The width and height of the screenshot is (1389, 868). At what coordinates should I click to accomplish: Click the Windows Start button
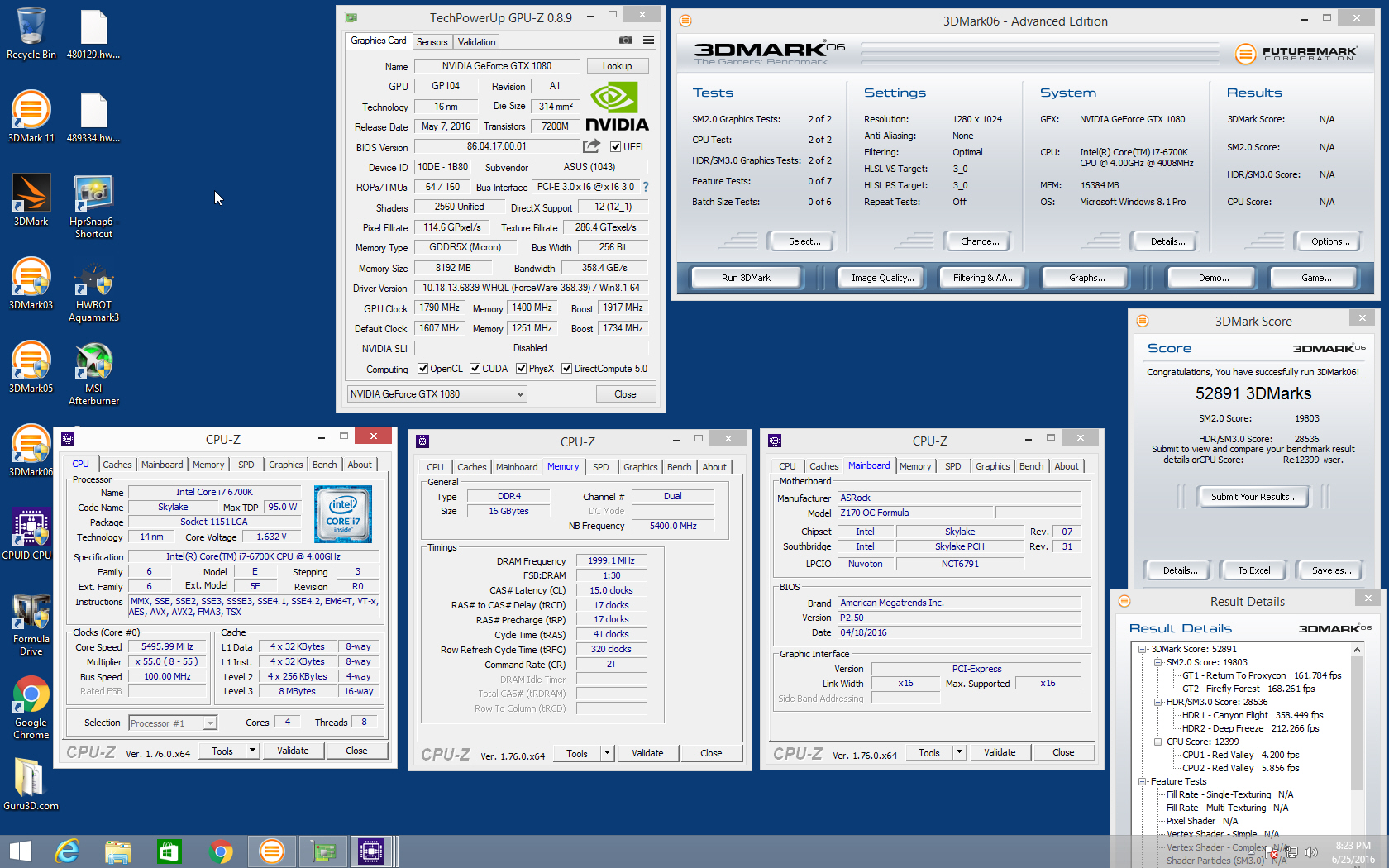point(20,851)
